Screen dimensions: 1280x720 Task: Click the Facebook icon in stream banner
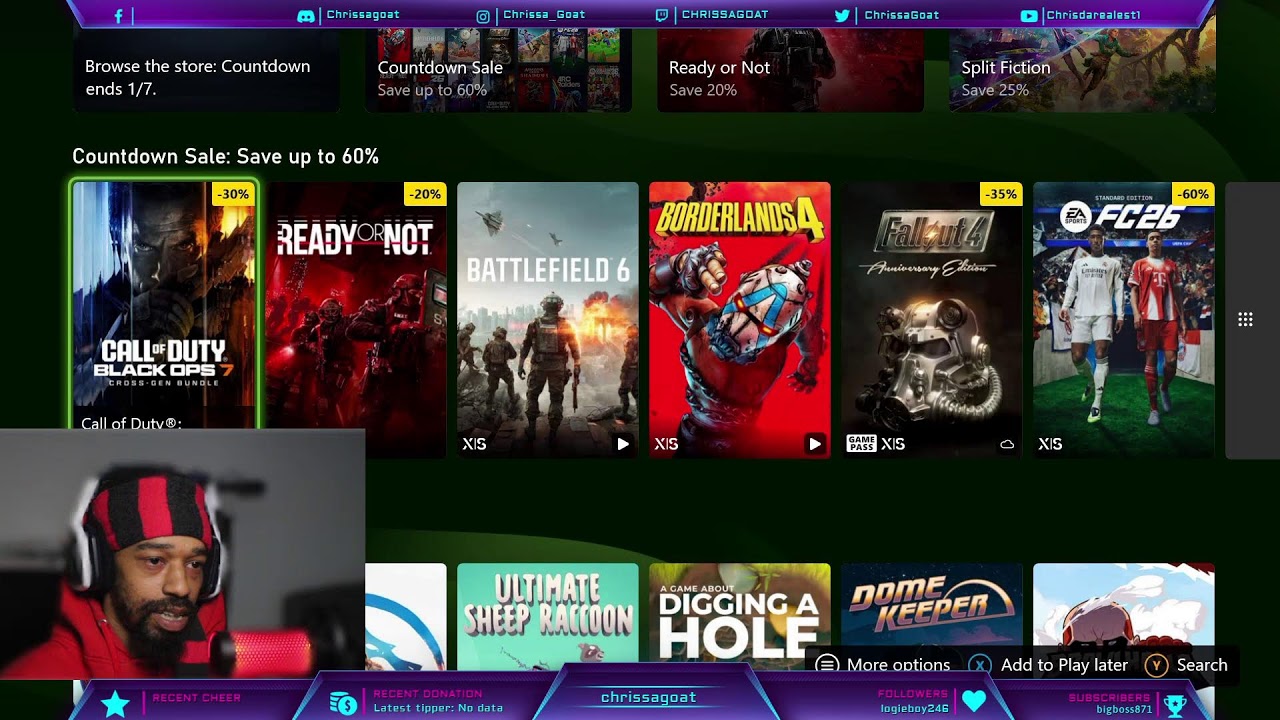(118, 15)
